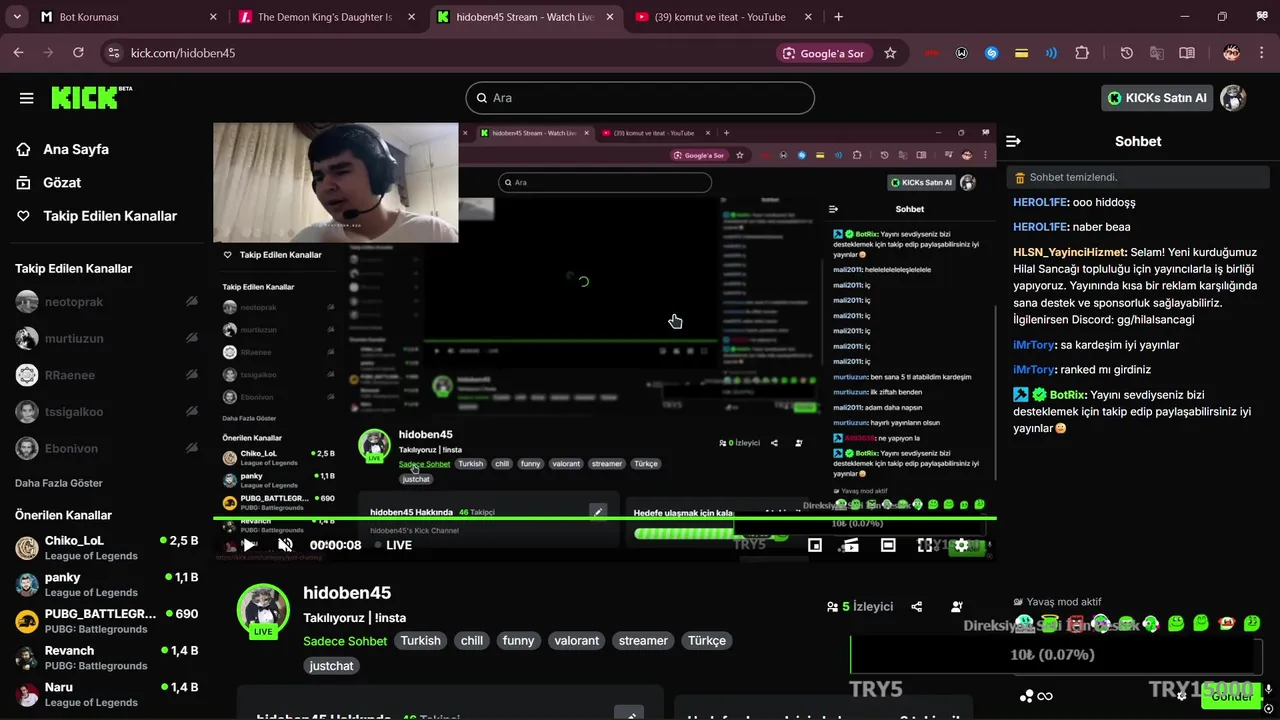Select the chill tag

472,641
